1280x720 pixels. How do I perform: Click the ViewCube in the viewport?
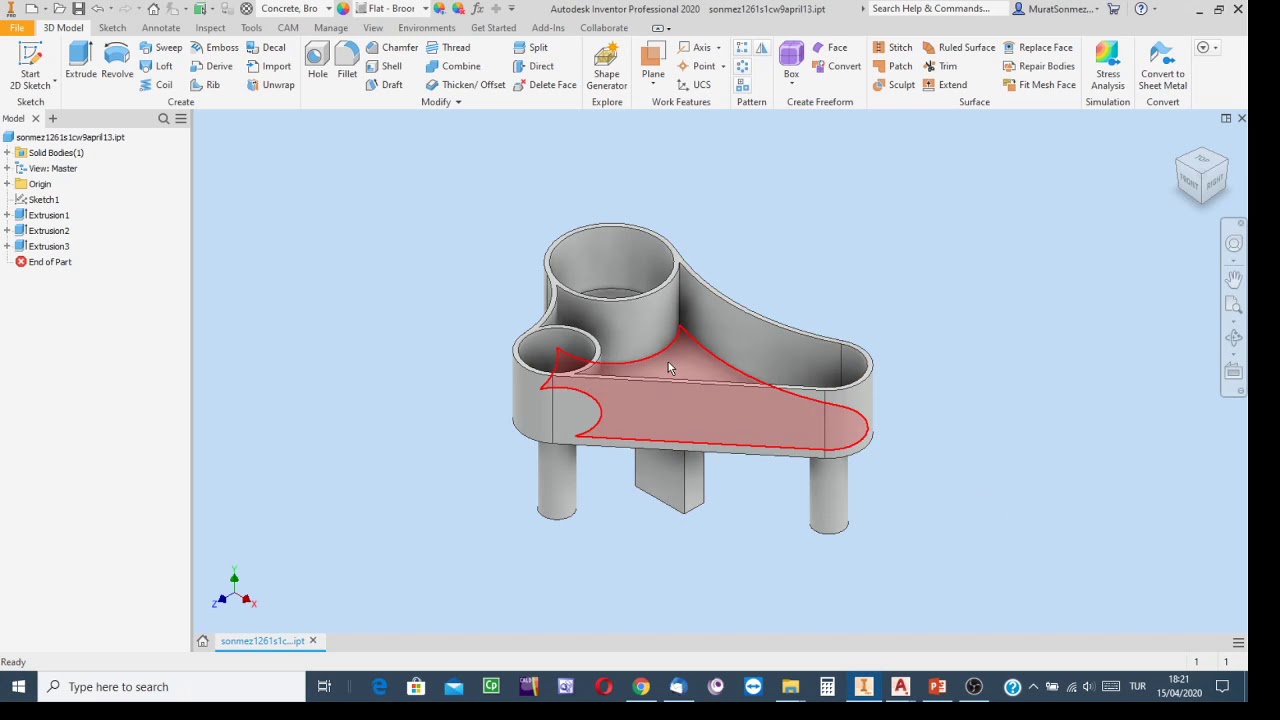tap(1201, 175)
